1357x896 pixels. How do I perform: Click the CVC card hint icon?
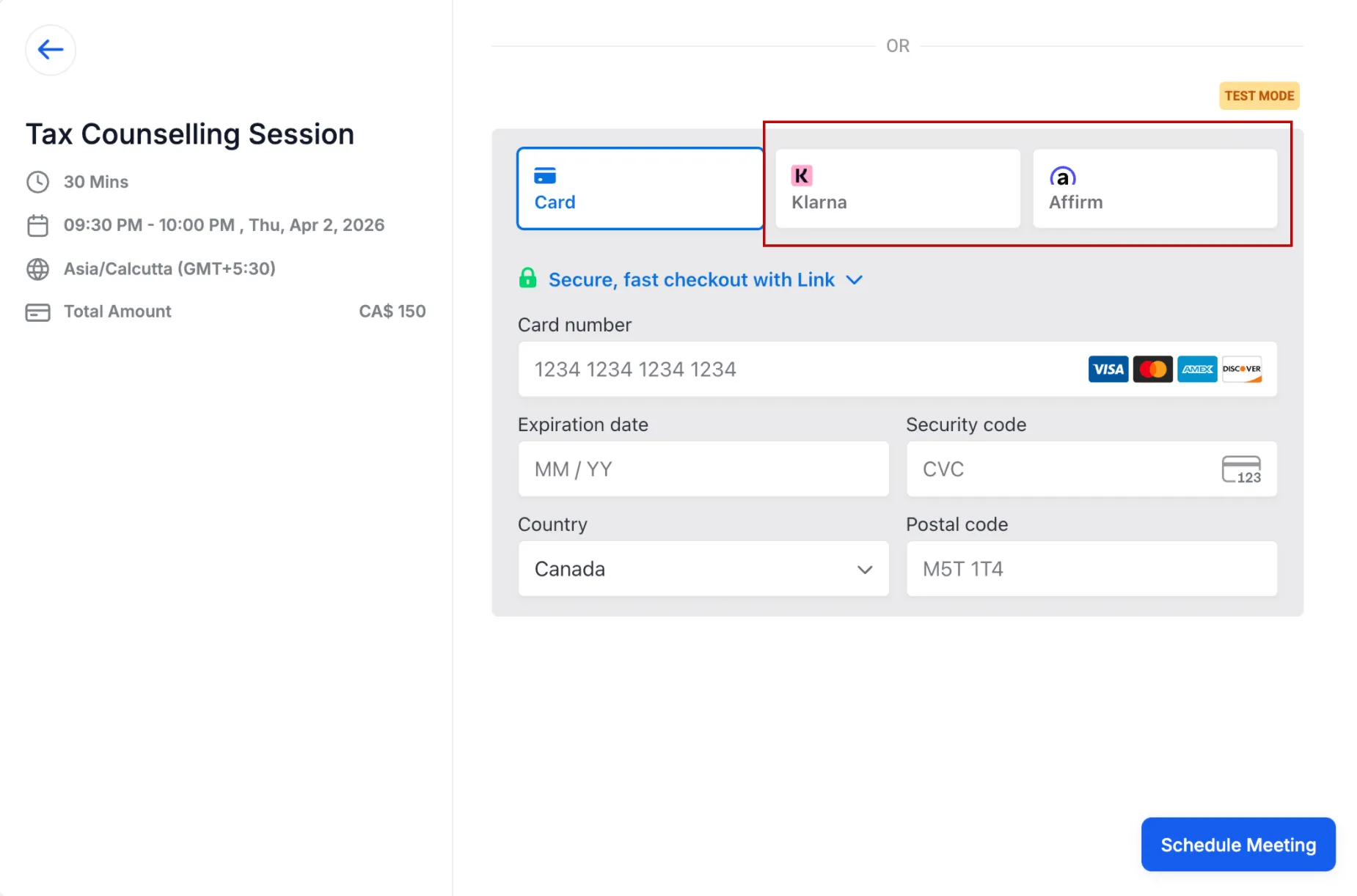(1241, 469)
